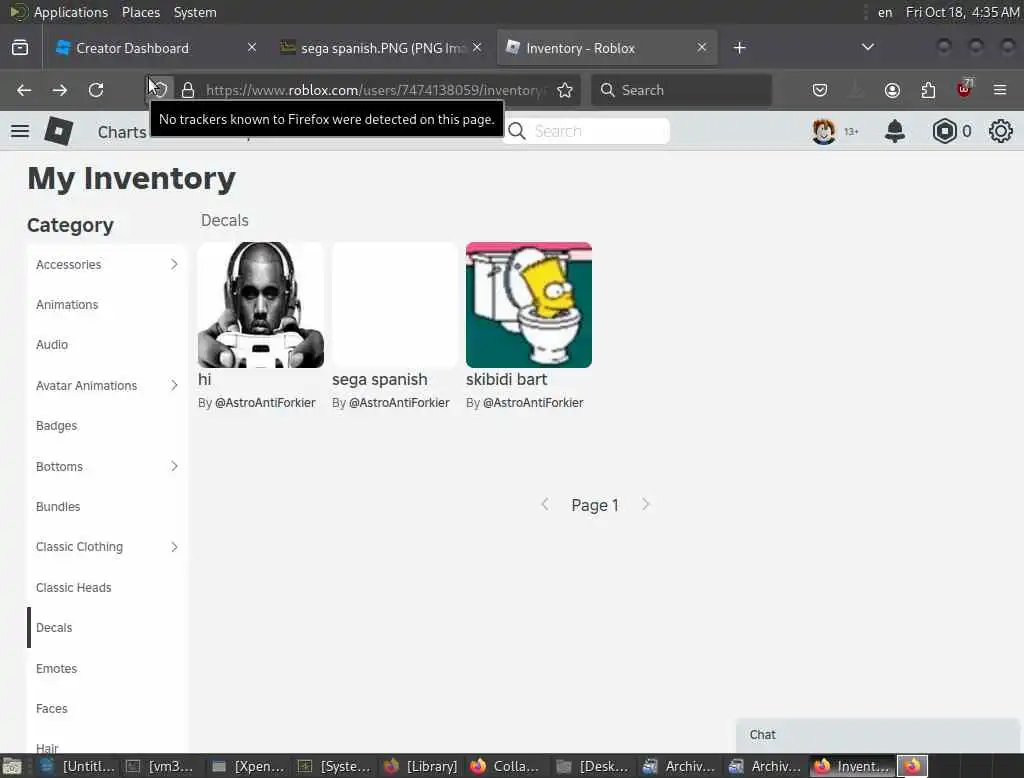The width and height of the screenshot is (1024, 778).
Task: Open the blank sega spanish thumbnail
Action: pos(394,305)
